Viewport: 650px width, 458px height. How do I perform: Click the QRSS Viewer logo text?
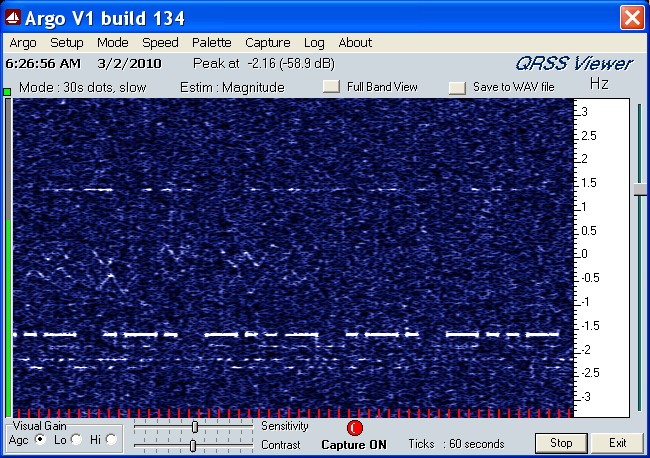click(x=574, y=64)
